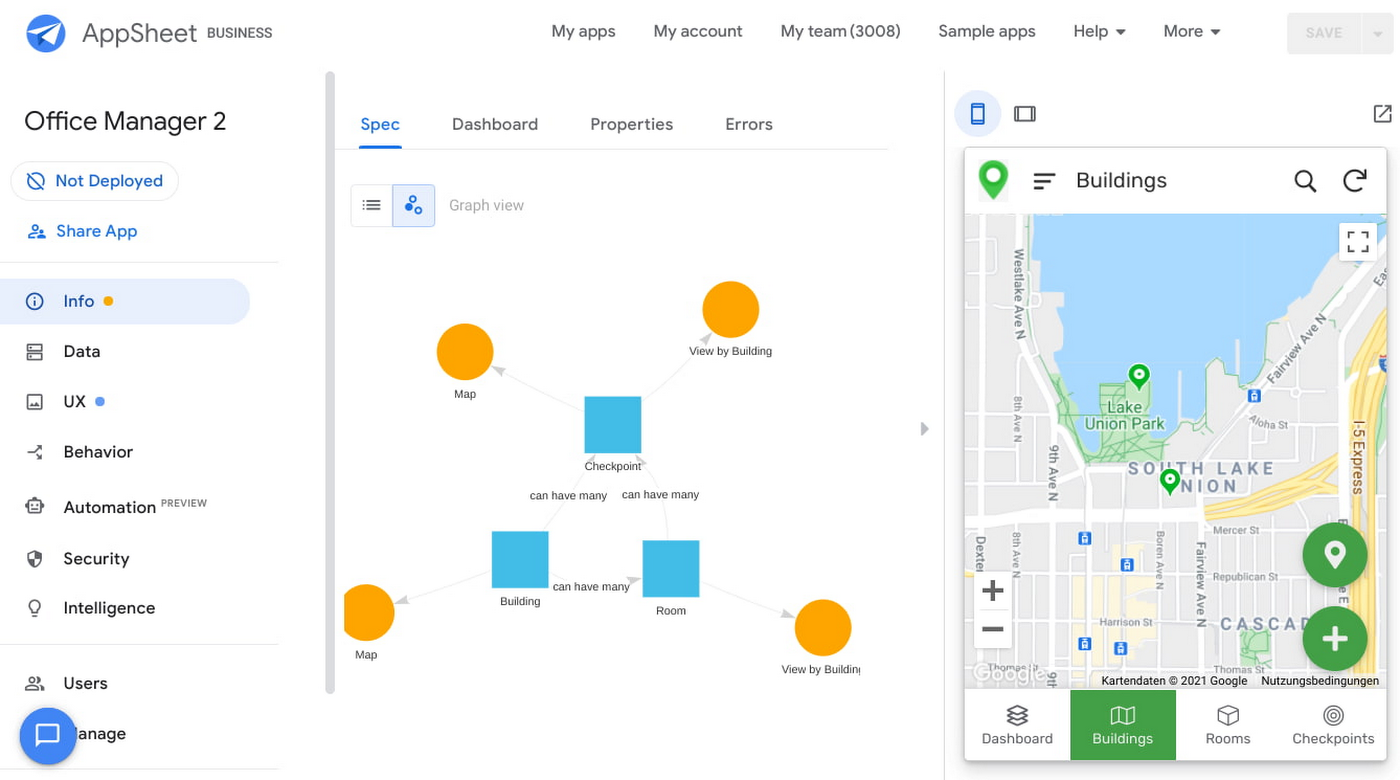Click the green add plus floating button
This screenshot has height=780, width=1400.
pos(1334,639)
